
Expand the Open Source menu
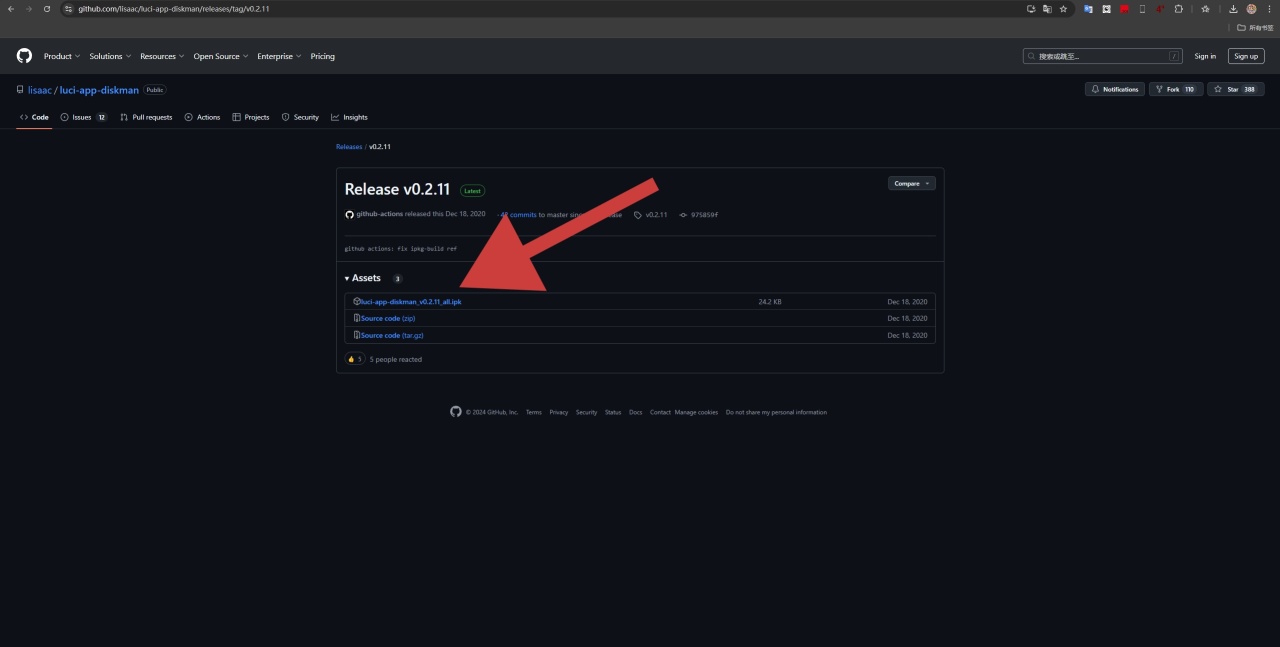click(x=220, y=56)
